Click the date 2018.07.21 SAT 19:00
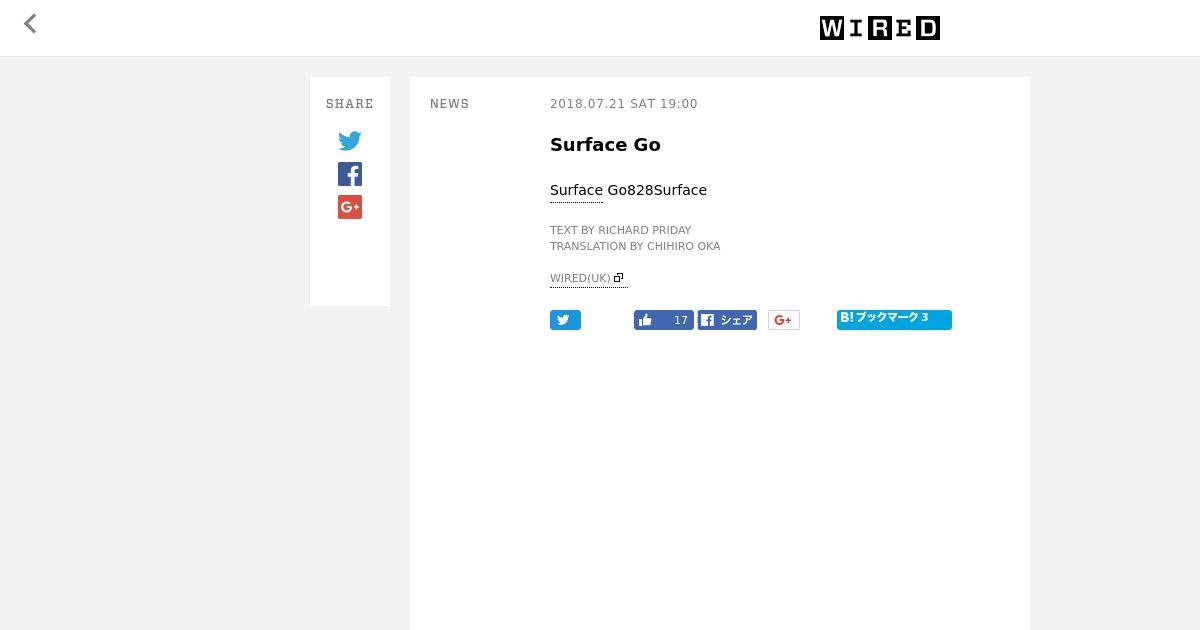This screenshot has height=630, width=1200. [624, 104]
